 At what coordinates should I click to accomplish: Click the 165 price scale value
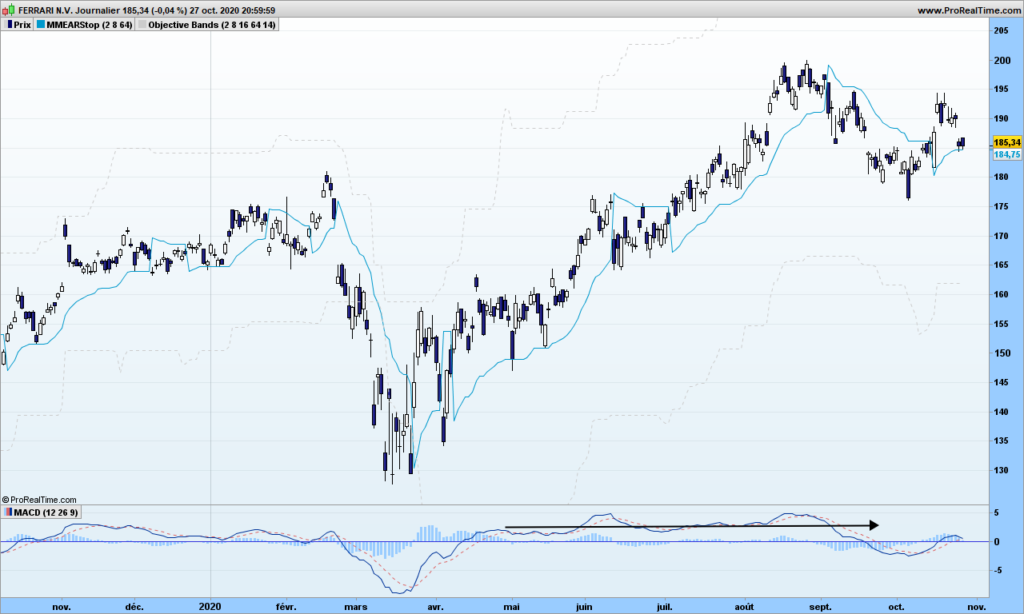click(x=1000, y=265)
